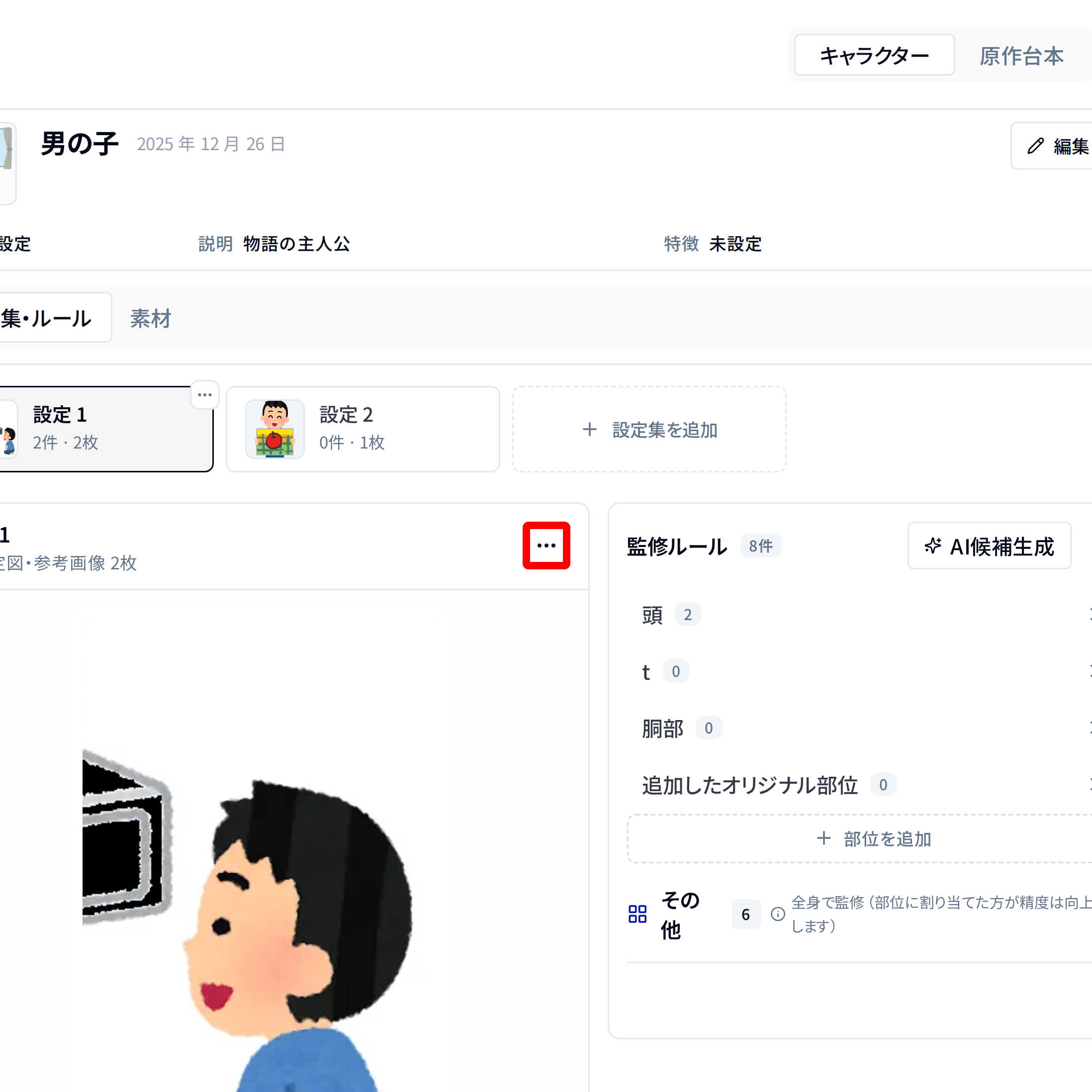
Task: Click the 未設定 value beside 特徴
Action: click(x=735, y=244)
